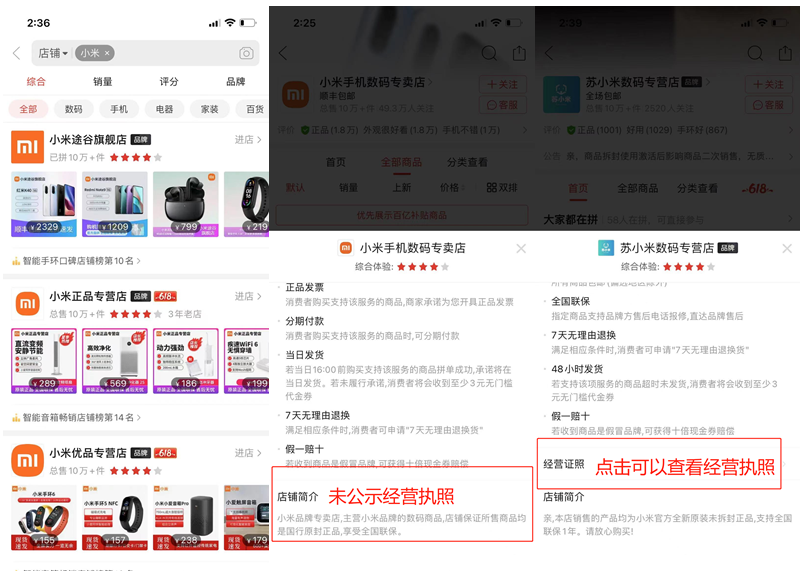Contact 客服 of 小米手机数码专卖店

tap(503, 105)
